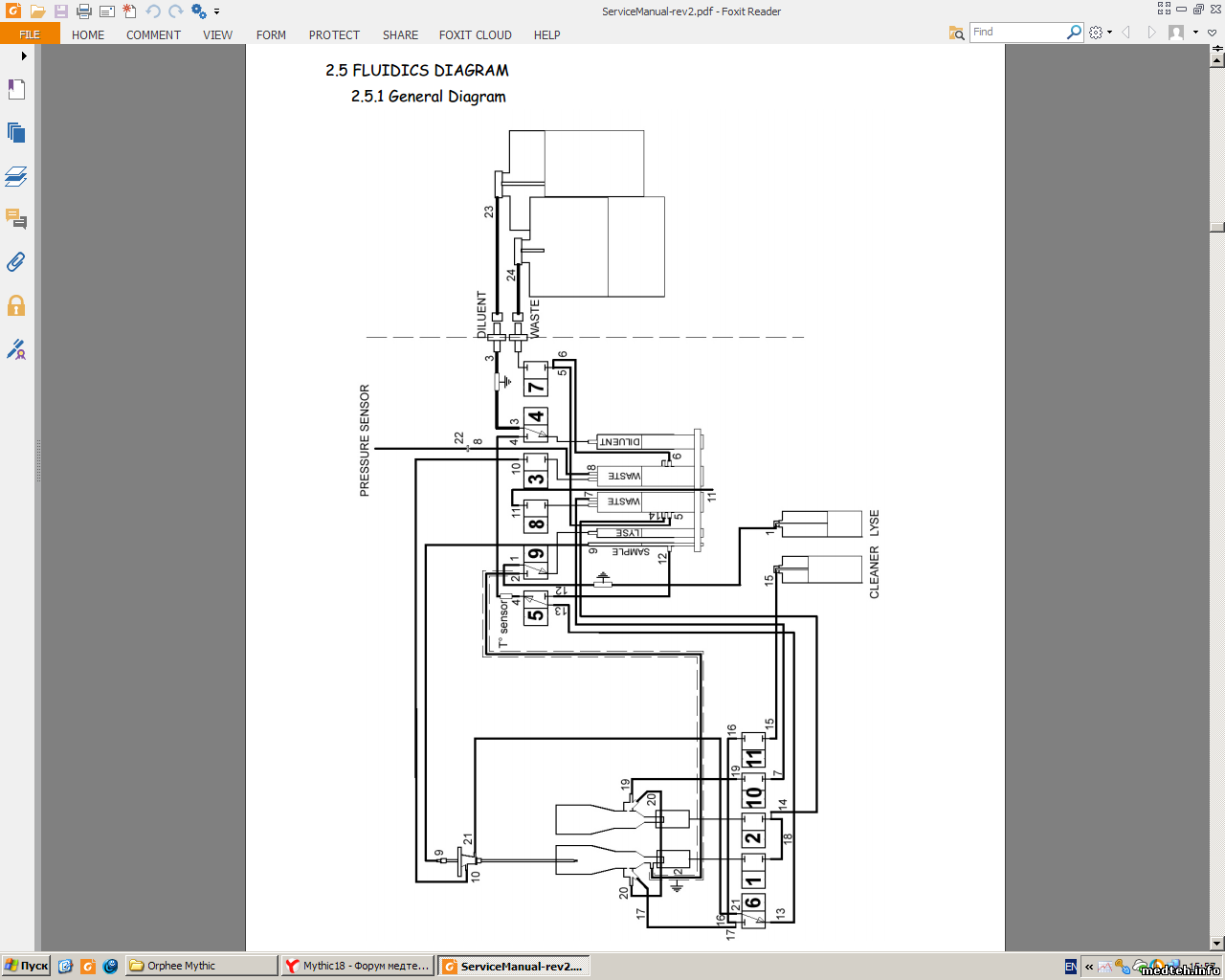1225x980 pixels.
Task: Open the Comments panel icon
Action: (16, 219)
